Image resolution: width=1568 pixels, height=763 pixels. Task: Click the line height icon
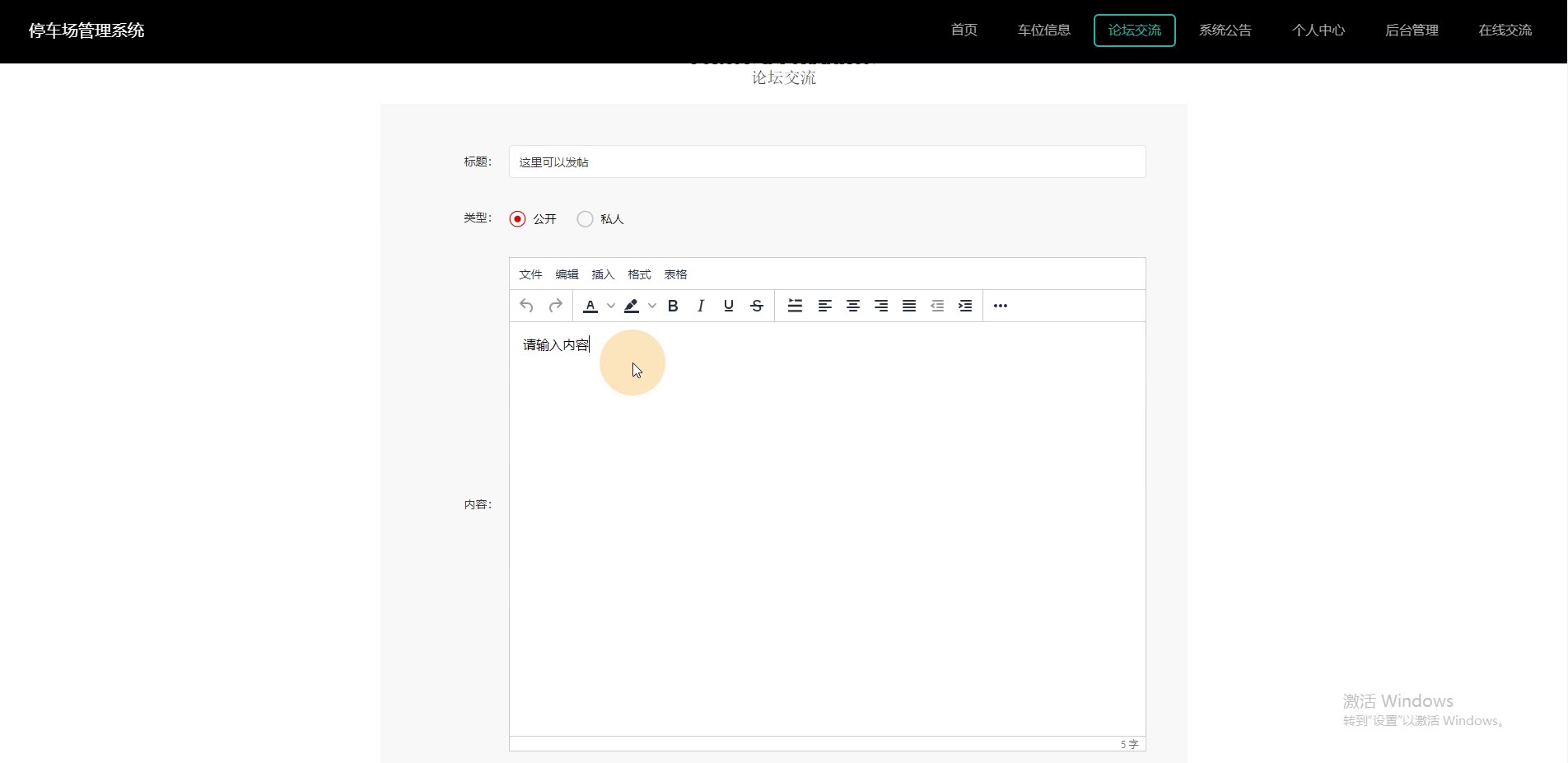click(795, 306)
